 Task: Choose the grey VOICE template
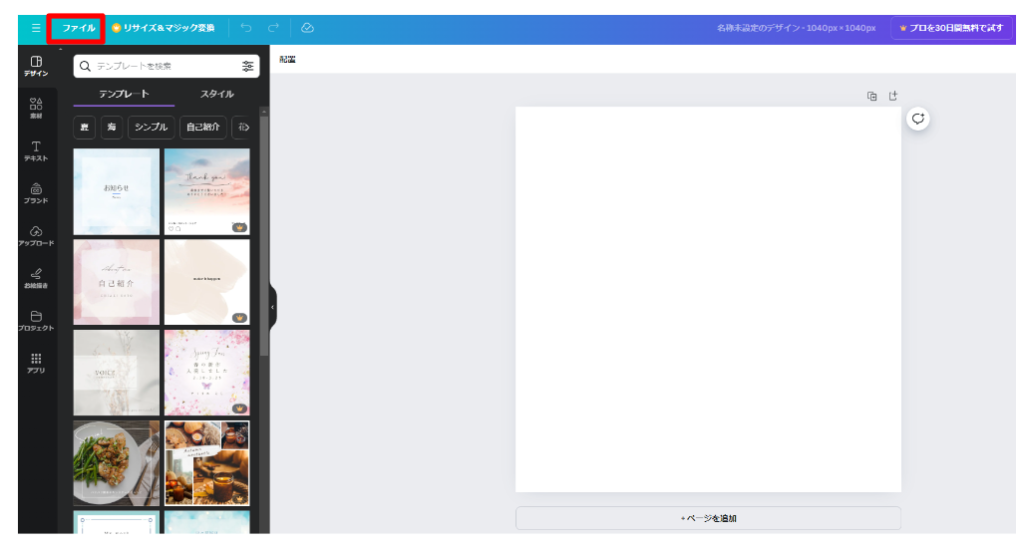[x=116, y=373]
